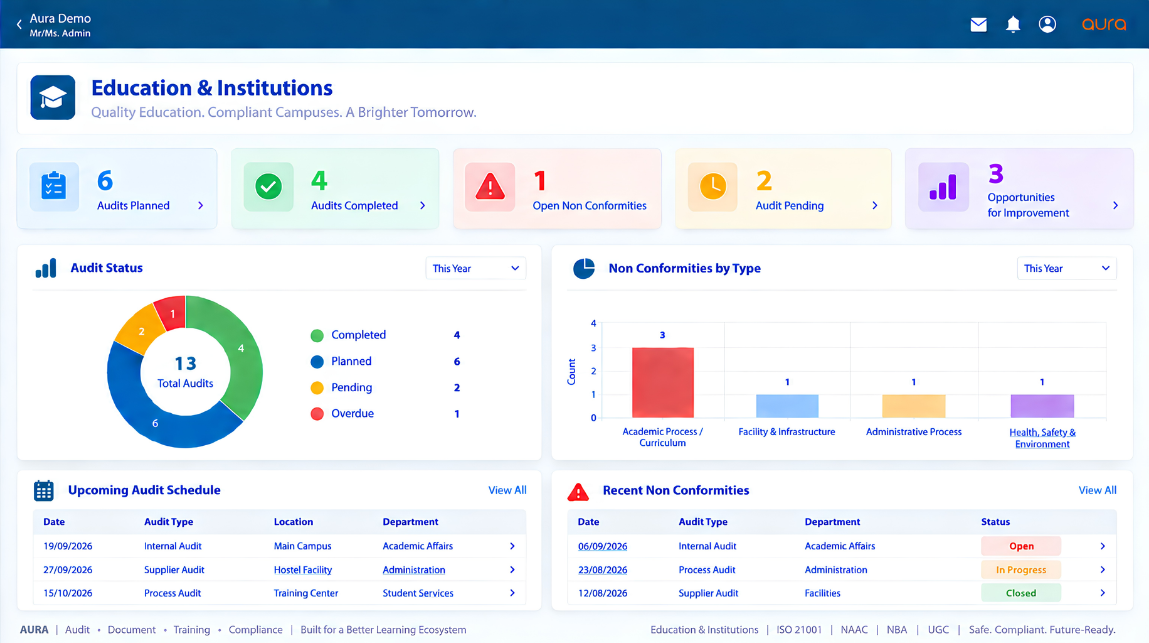View all recent non conformities

pyautogui.click(x=1097, y=490)
